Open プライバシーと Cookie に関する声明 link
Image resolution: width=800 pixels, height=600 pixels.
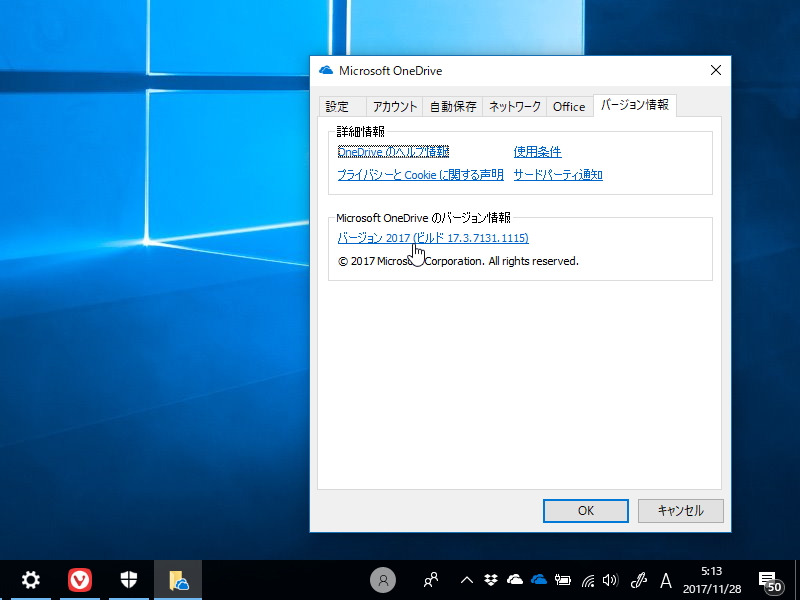pos(420,175)
